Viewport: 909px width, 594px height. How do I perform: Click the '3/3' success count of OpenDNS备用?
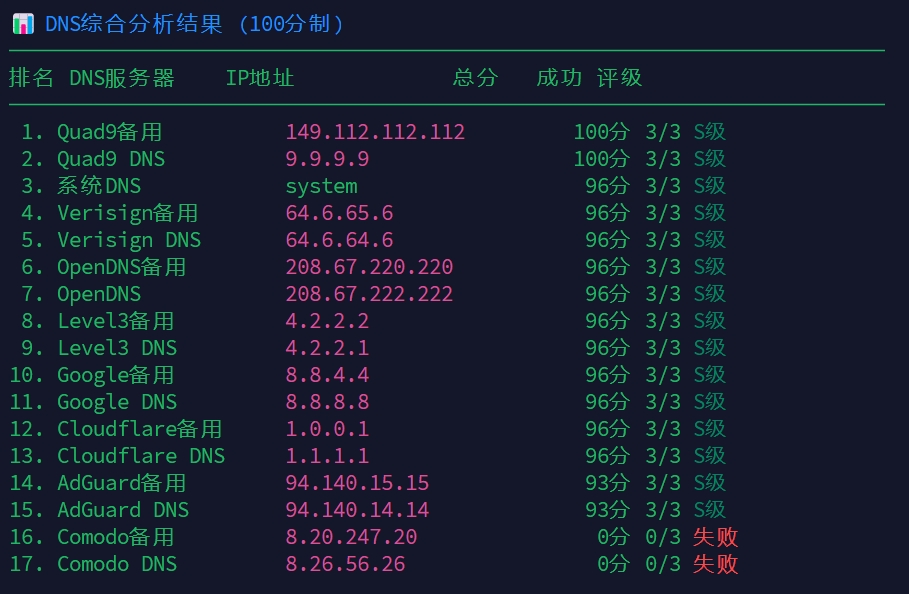click(663, 267)
